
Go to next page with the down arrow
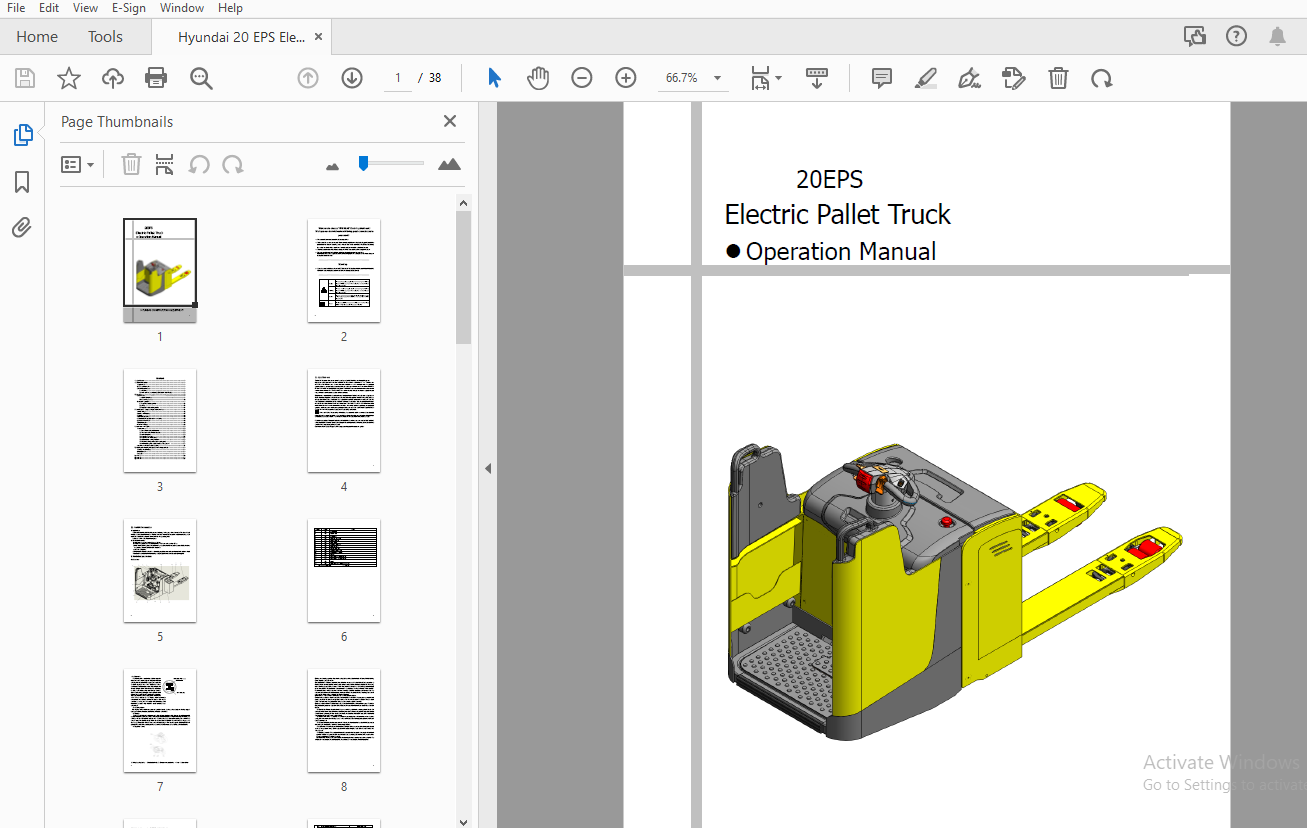352,78
